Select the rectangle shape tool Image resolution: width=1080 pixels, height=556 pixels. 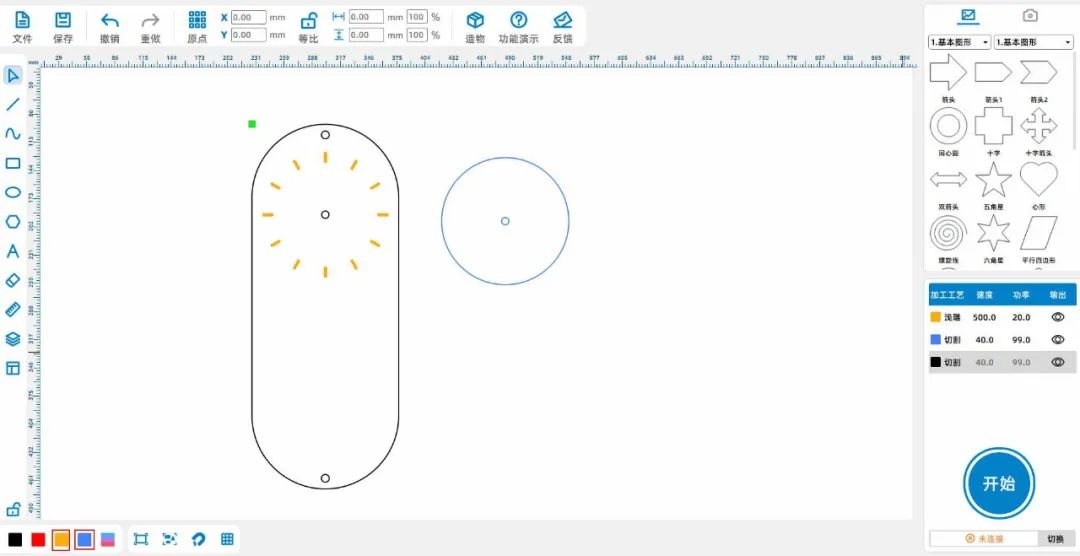(x=13, y=163)
